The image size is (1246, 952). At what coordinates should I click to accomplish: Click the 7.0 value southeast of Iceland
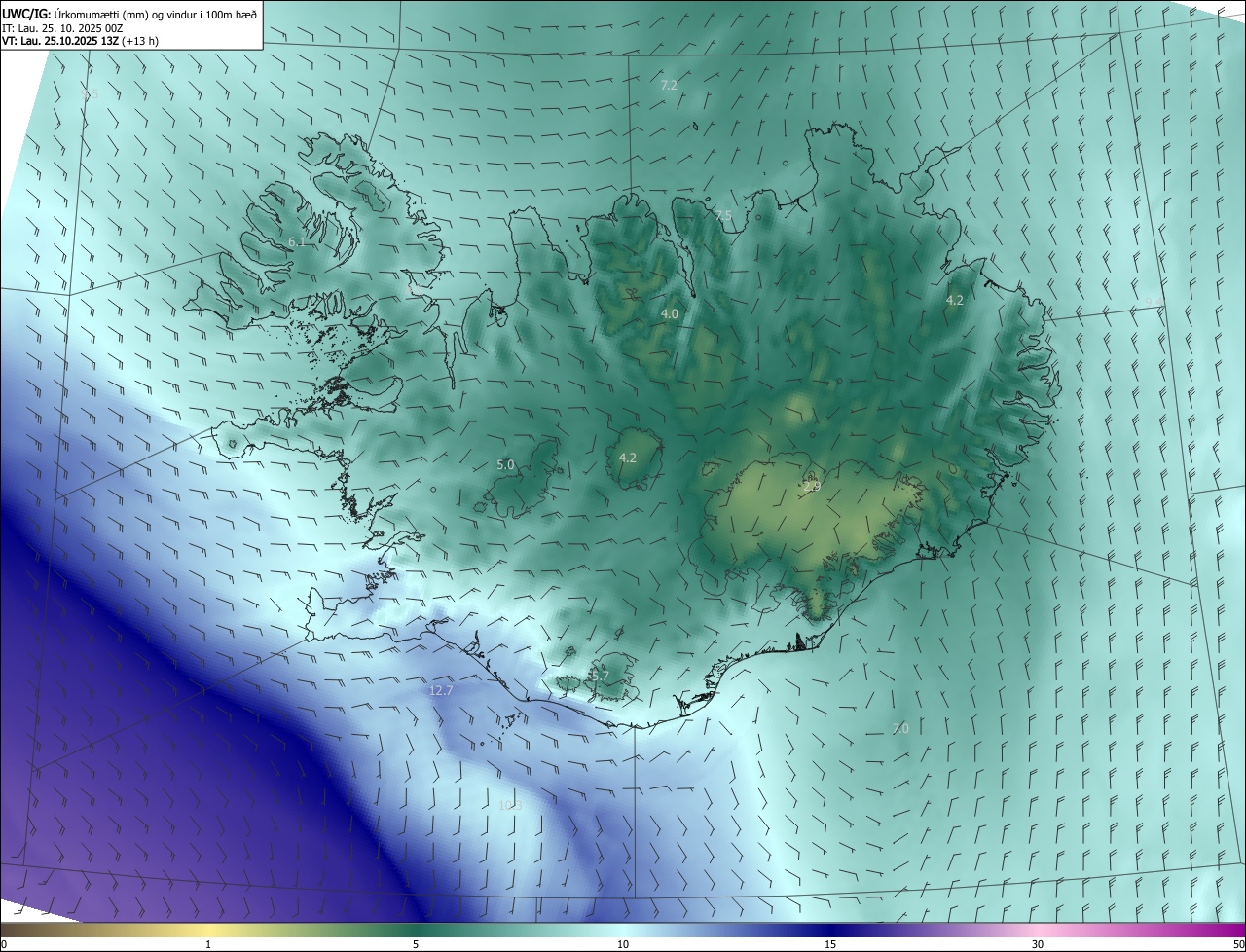tap(900, 728)
